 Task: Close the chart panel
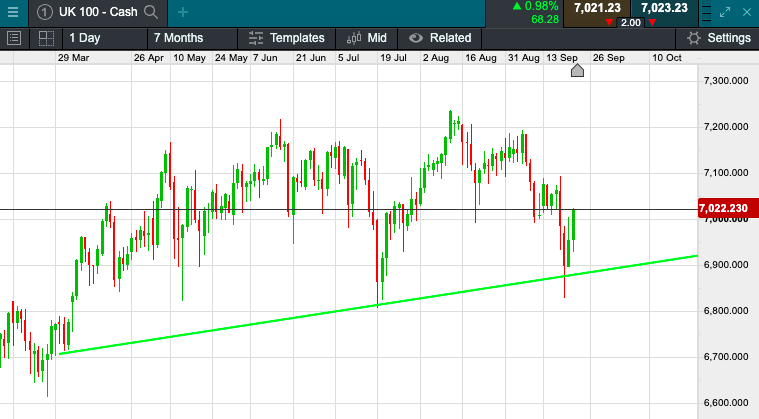click(x=749, y=12)
